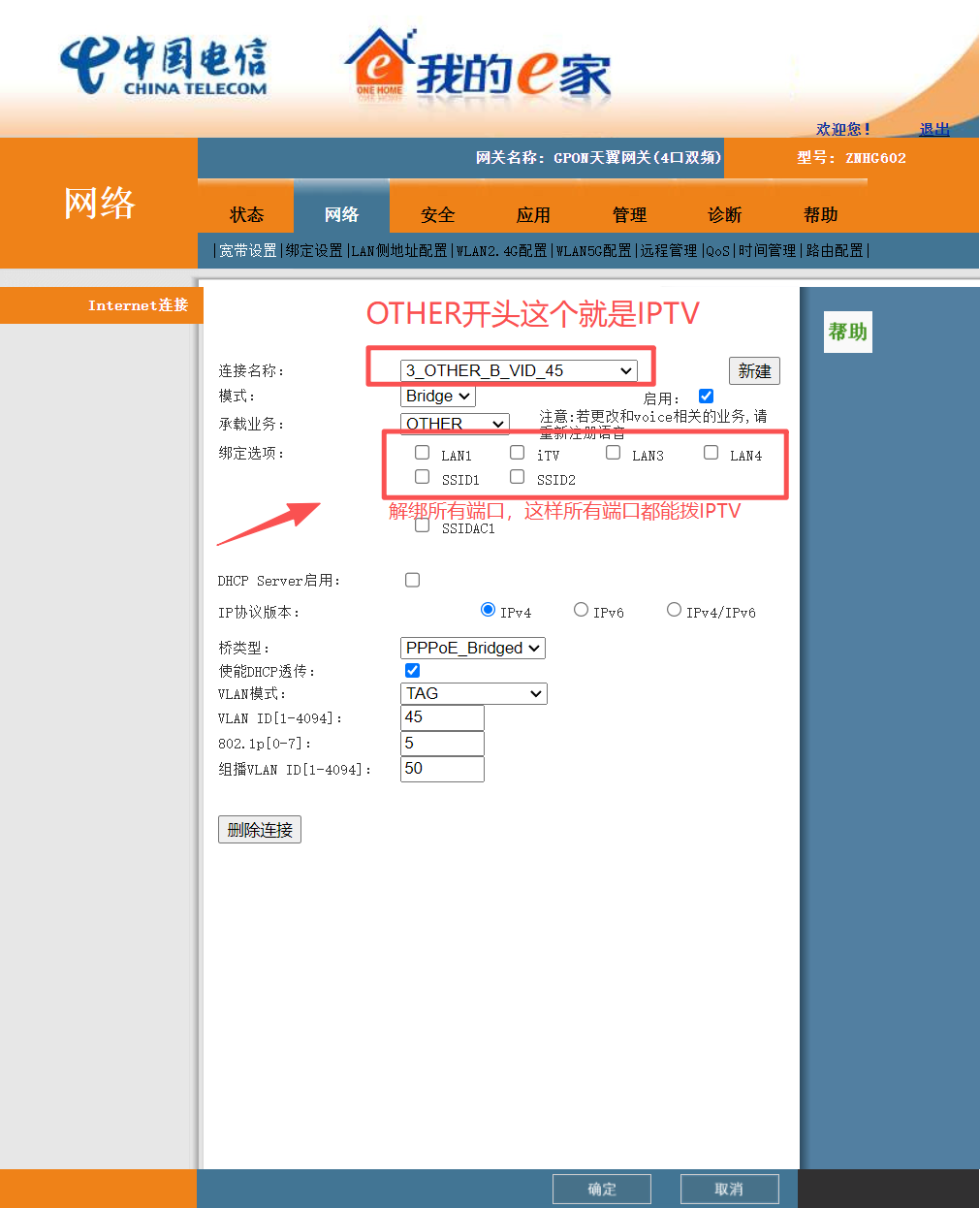Click the VLAN ID input field
The height and width of the screenshot is (1208, 980).
[x=442, y=717]
